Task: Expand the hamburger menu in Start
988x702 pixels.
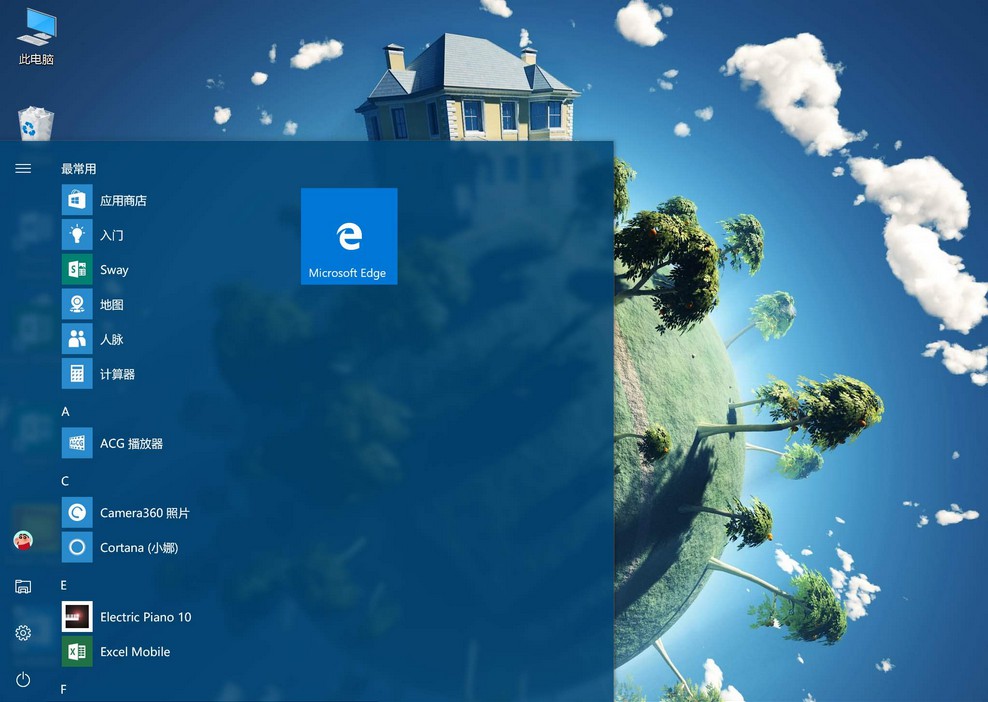Action: tap(23, 168)
